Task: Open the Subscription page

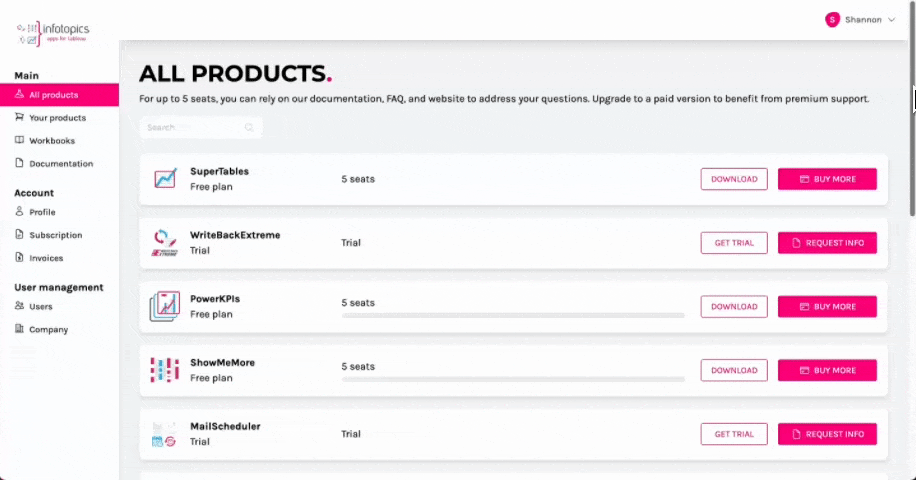Action: click(x=55, y=235)
